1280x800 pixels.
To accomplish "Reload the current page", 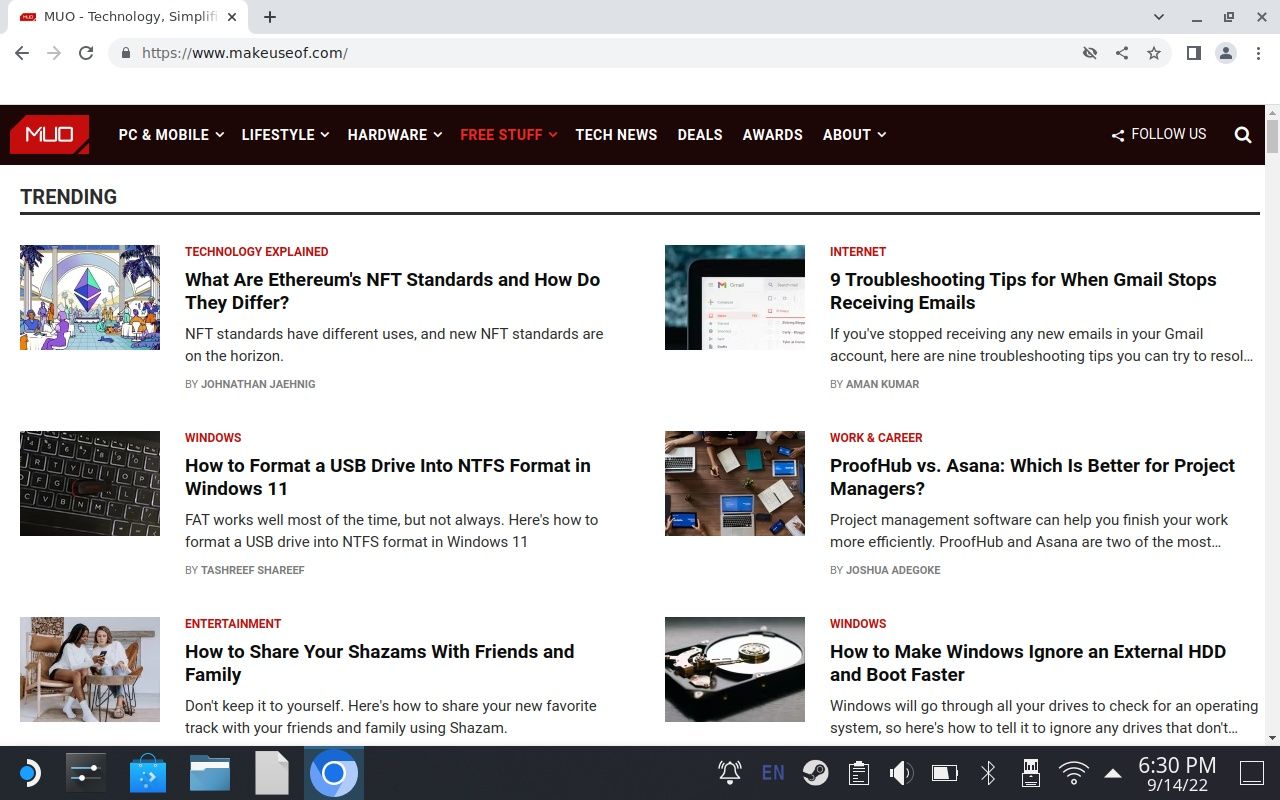I will tap(86, 52).
